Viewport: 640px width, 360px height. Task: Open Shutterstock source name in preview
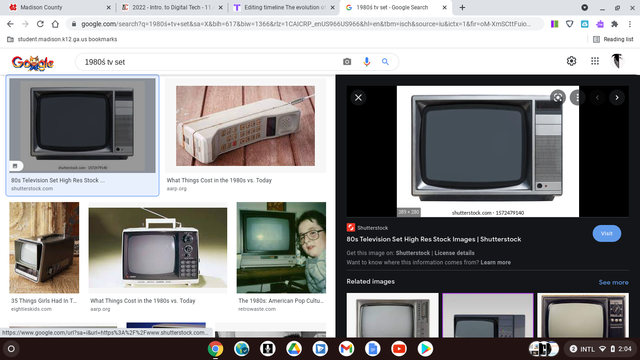tap(372, 228)
